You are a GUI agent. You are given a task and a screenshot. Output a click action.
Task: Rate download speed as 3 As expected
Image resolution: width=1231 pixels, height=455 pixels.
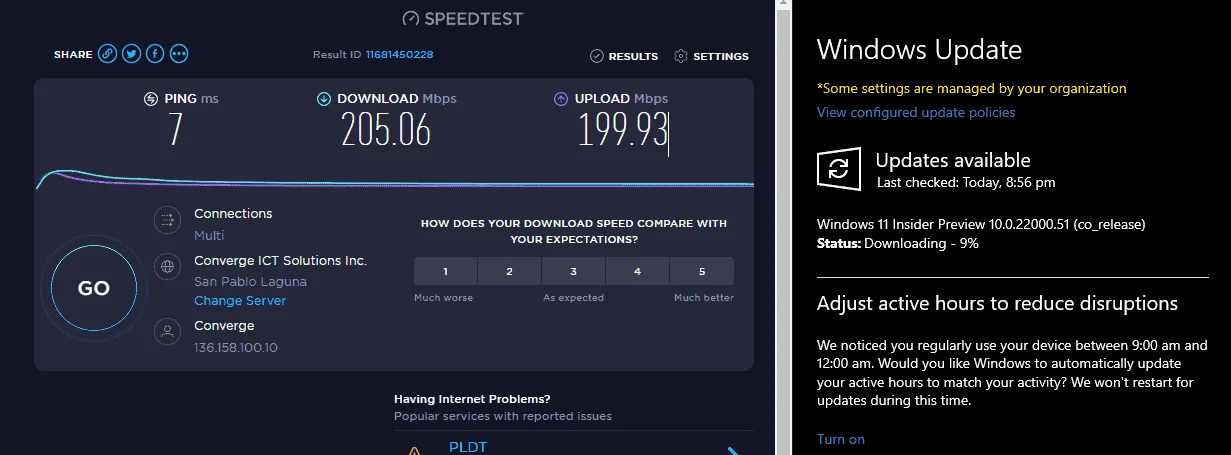pos(573,271)
